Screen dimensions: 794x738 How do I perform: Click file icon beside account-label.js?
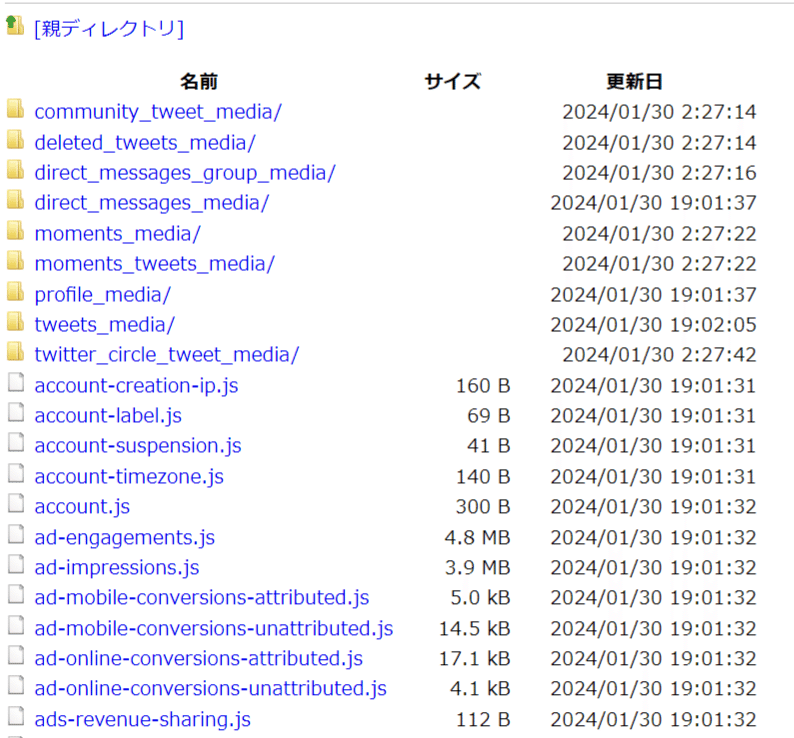coord(16,412)
